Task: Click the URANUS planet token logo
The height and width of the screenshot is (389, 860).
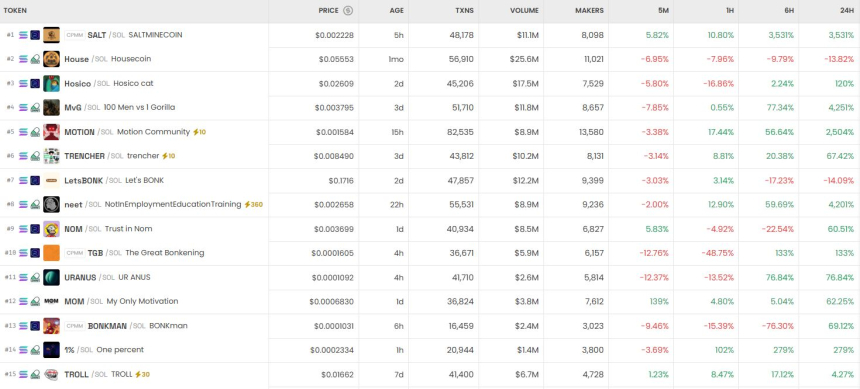Action: point(52,277)
